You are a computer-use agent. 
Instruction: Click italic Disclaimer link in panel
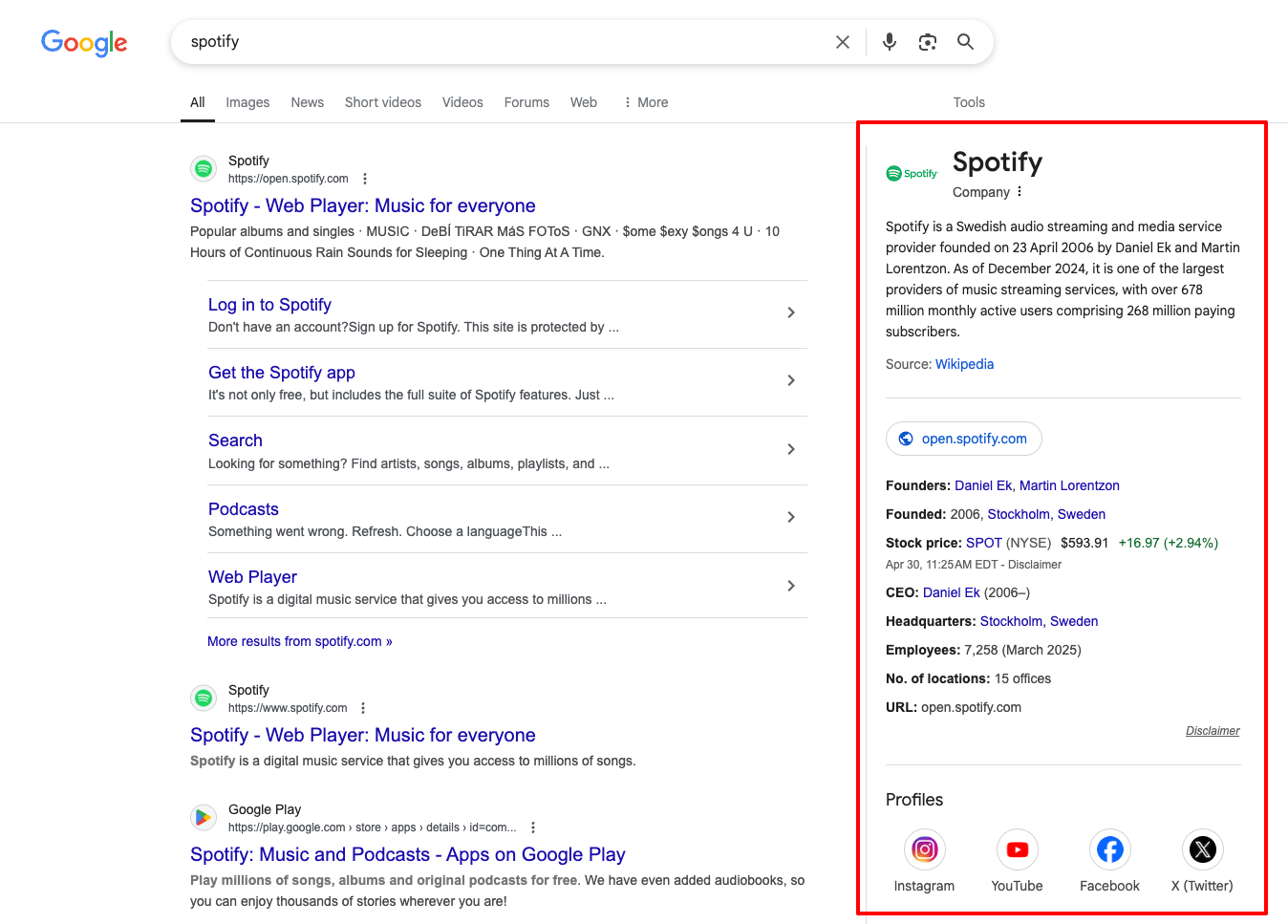[1213, 731]
